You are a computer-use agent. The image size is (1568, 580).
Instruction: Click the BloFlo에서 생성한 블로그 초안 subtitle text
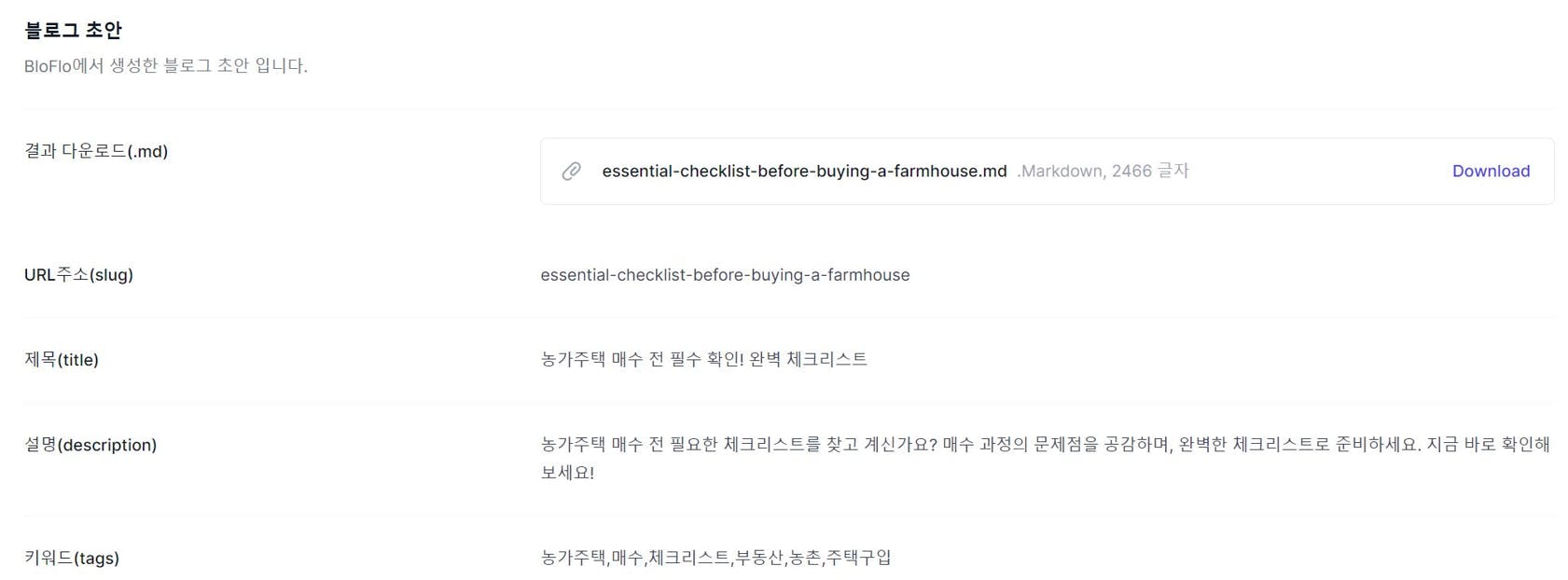(x=165, y=65)
